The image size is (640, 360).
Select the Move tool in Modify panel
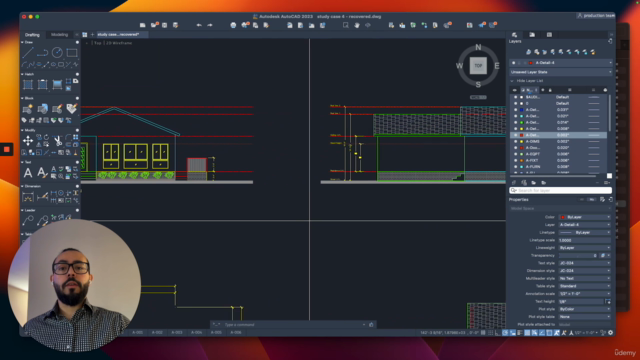pyautogui.click(x=28, y=141)
